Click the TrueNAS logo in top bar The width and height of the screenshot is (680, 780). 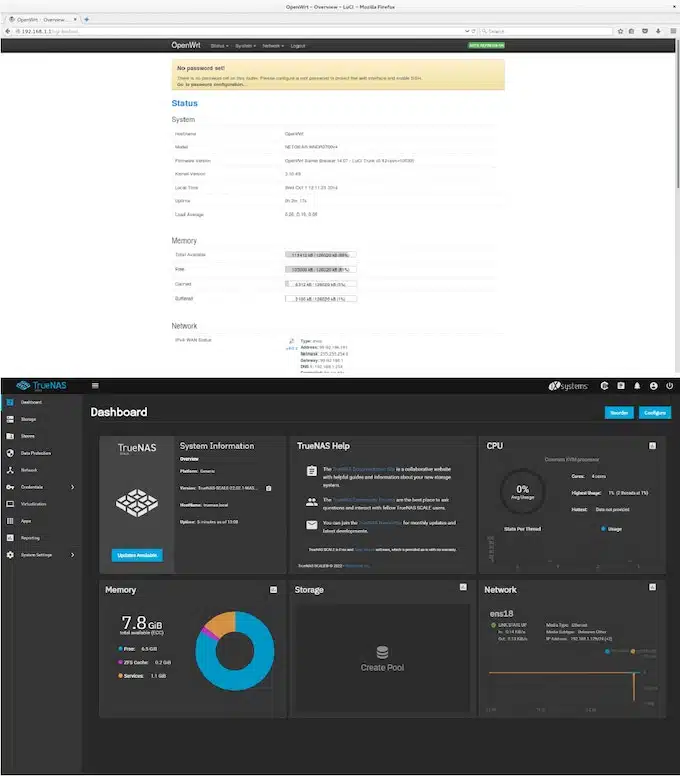(x=41, y=386)
